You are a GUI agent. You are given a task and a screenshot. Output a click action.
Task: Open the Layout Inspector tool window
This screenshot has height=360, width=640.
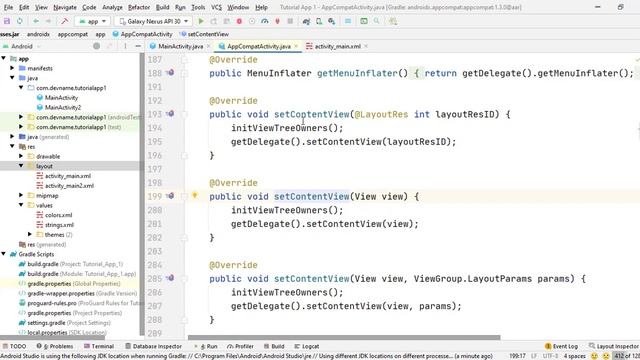613,346
